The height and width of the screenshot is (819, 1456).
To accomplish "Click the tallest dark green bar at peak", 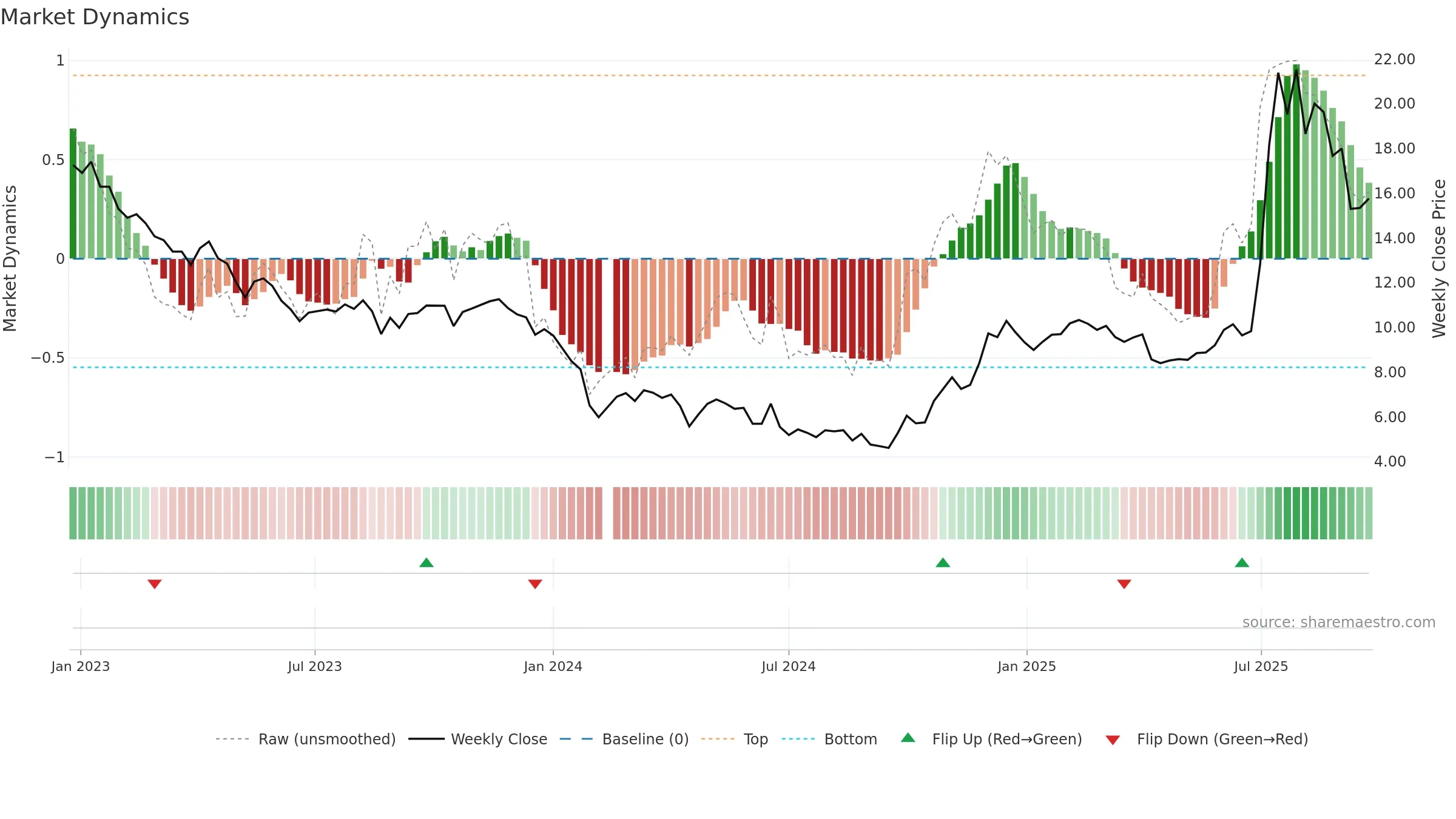I will [x=1296, y=161].
